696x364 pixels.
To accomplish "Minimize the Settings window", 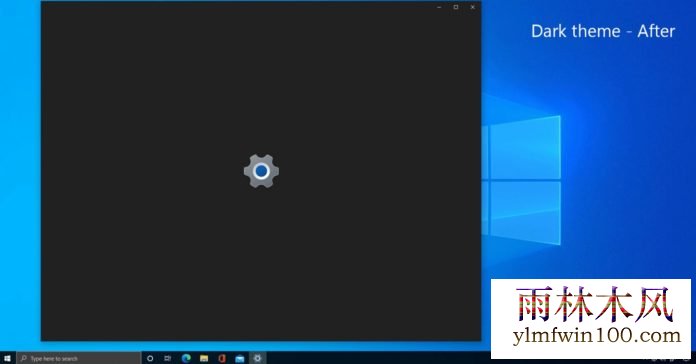I will 439,7.
